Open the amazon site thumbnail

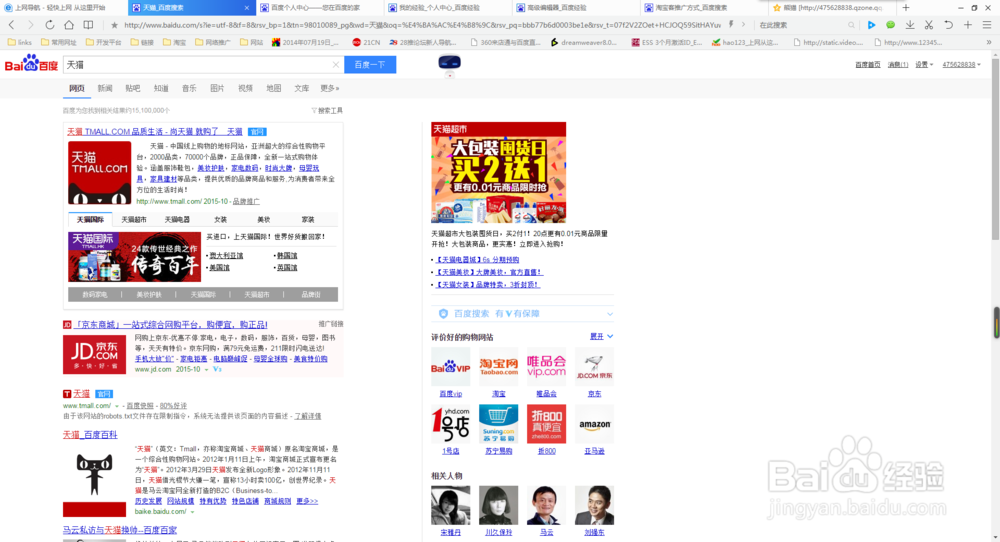[594, 423]
